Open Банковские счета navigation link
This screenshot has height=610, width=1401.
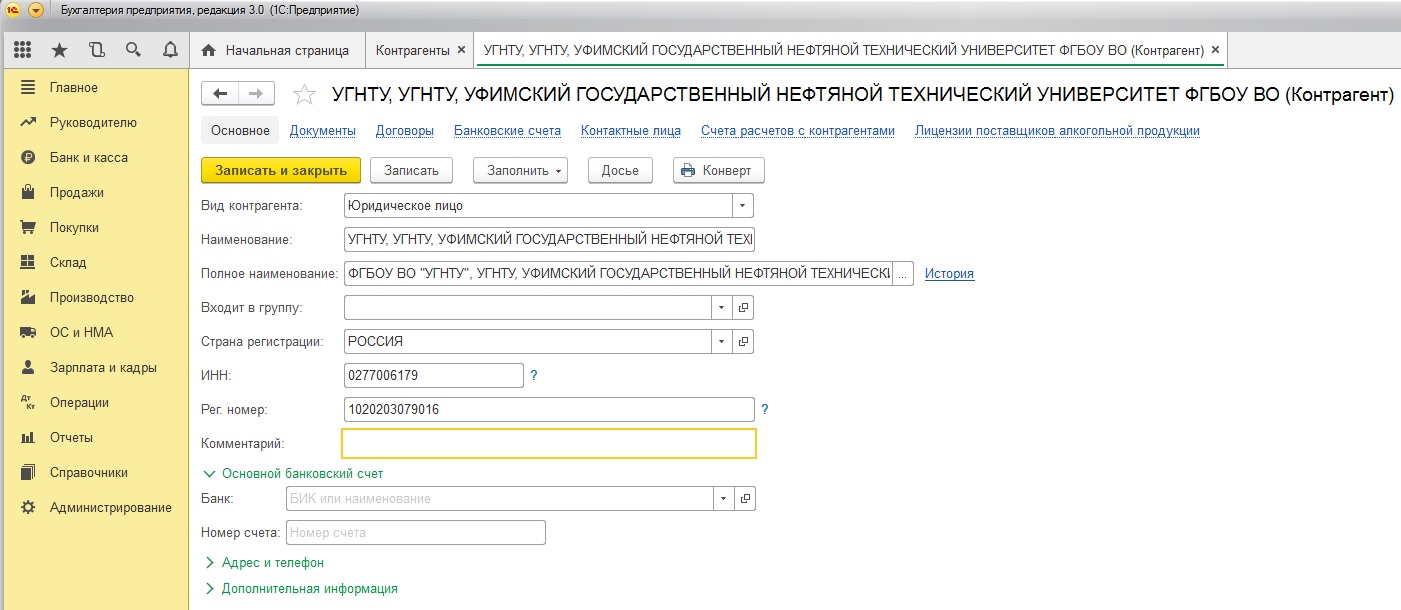click(x=507, y=131)
